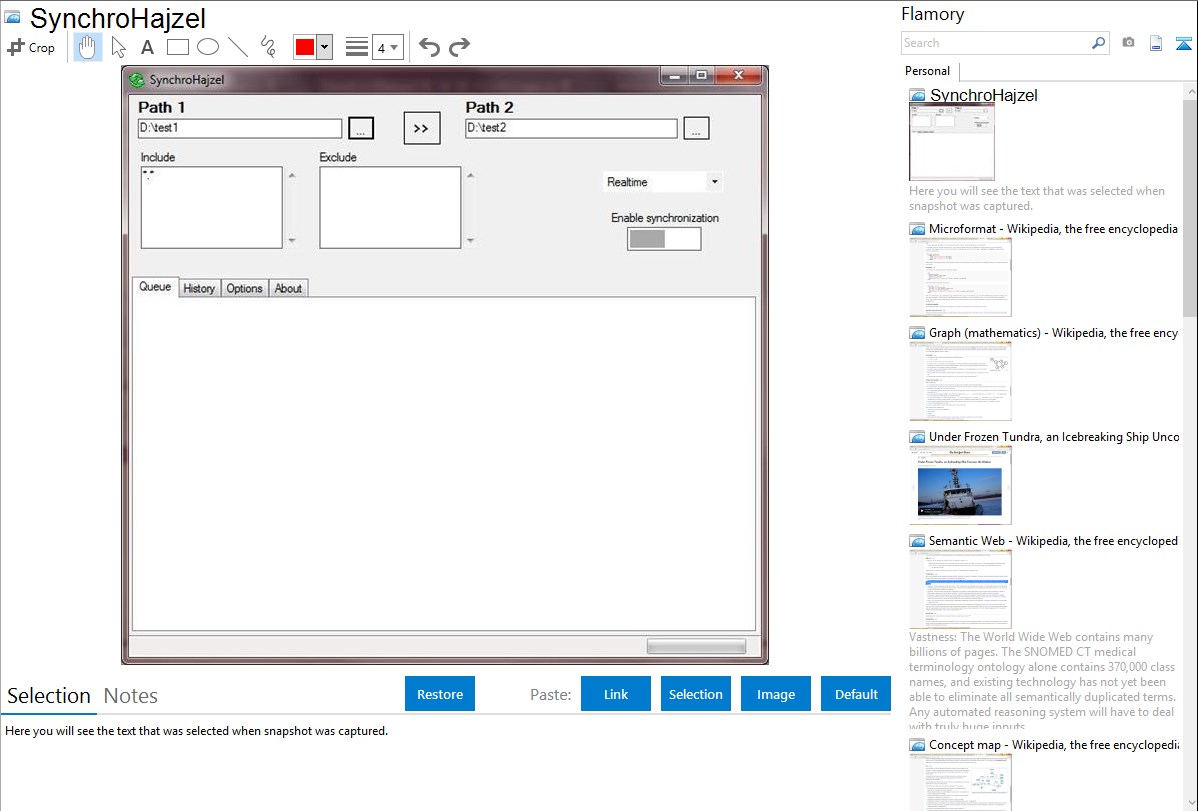Select the straight line tool
The height and width of the screenshot is (811, 1198).
tap(237, 47)
